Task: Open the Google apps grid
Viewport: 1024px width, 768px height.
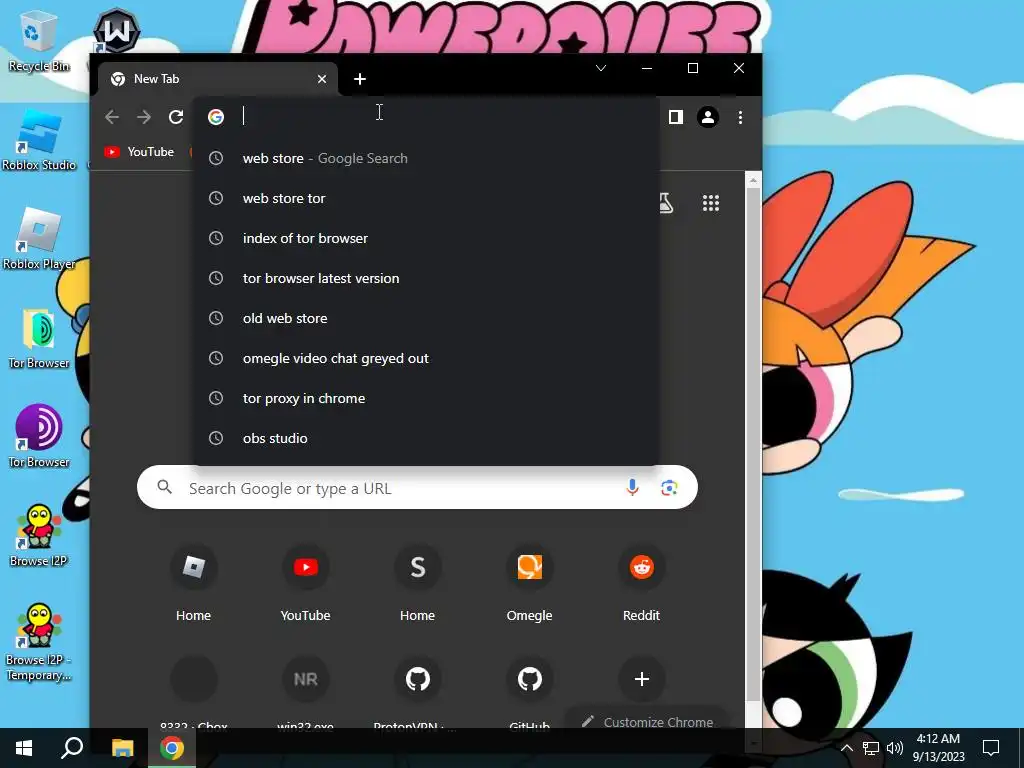Action: [x=711, y=203]
